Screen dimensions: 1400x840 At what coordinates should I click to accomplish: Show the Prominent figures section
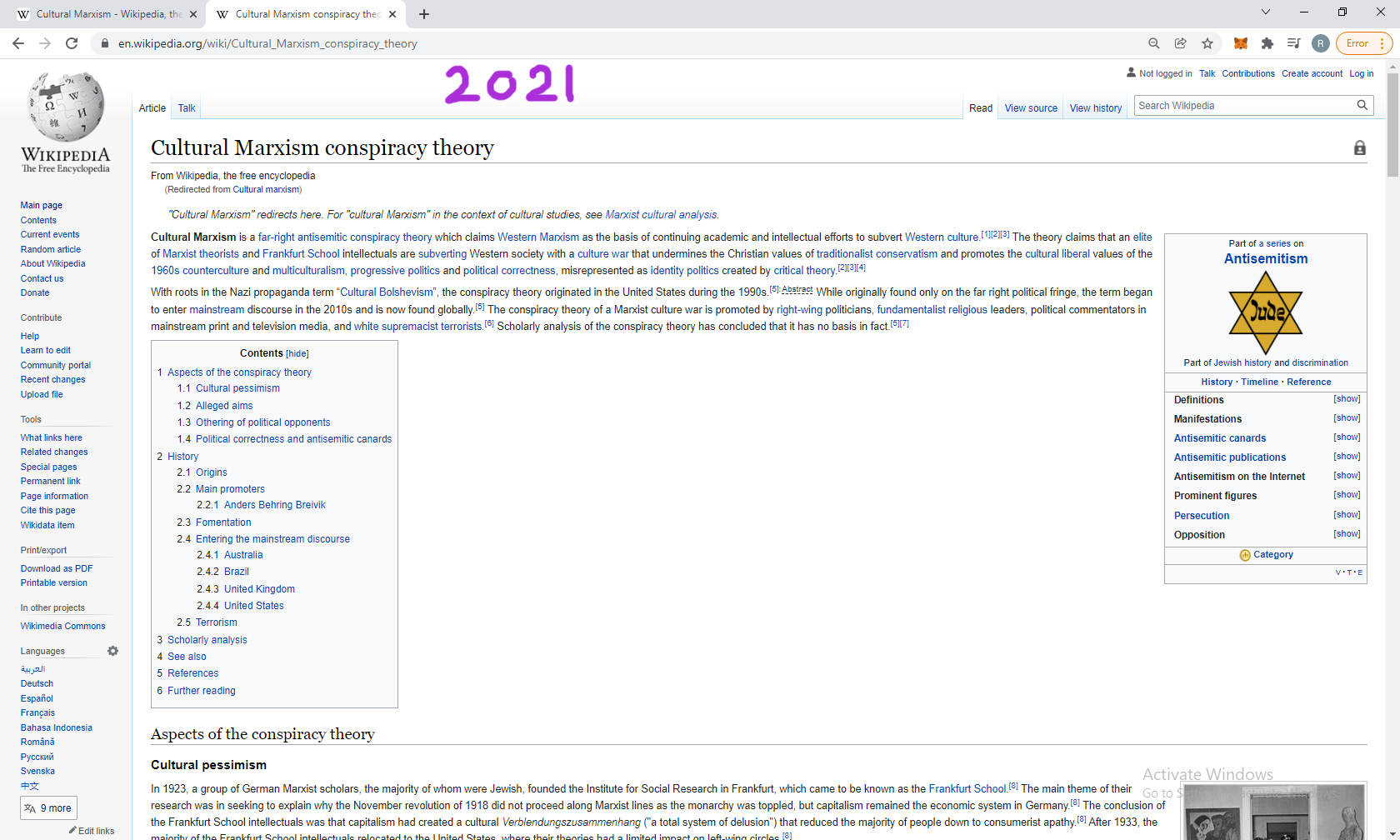tap(1347, 495)
